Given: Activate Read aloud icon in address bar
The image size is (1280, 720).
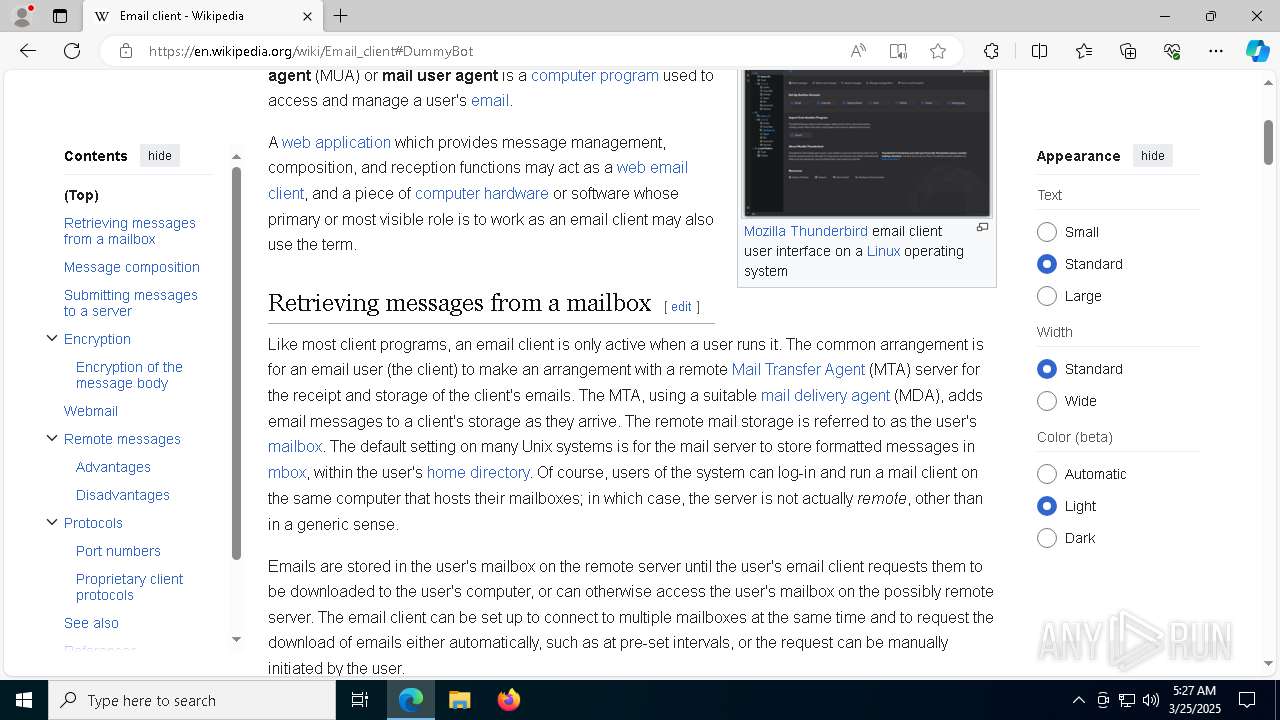Looking at the screenshot, I should (x=858, y=51).
